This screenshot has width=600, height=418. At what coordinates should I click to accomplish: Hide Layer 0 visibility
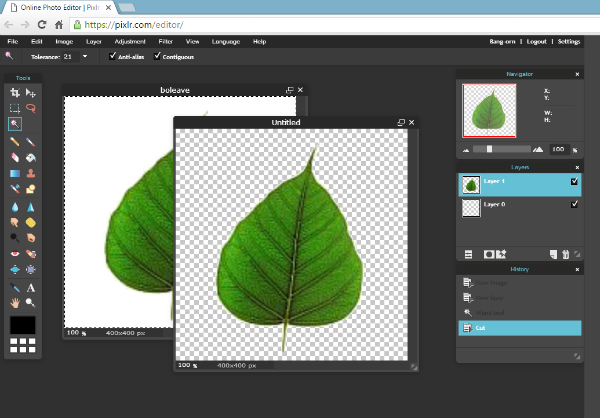coord(574,204)
